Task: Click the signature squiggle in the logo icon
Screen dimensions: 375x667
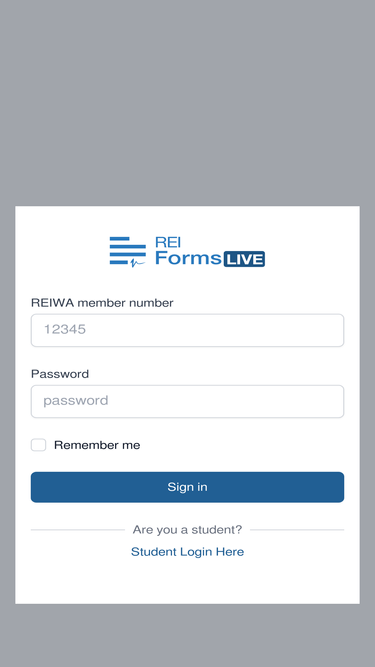Action: click(137, 263)
